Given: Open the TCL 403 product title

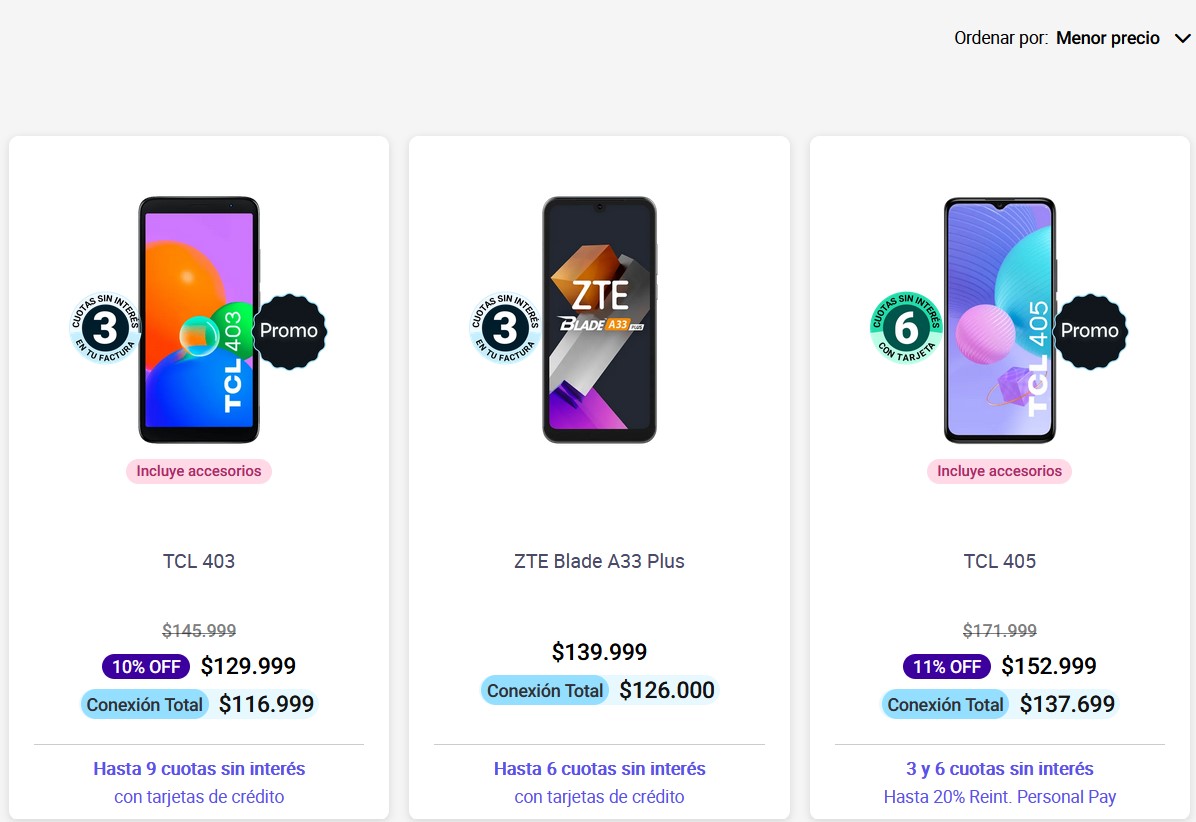Looking at the screenshot, I should (199, 561).
